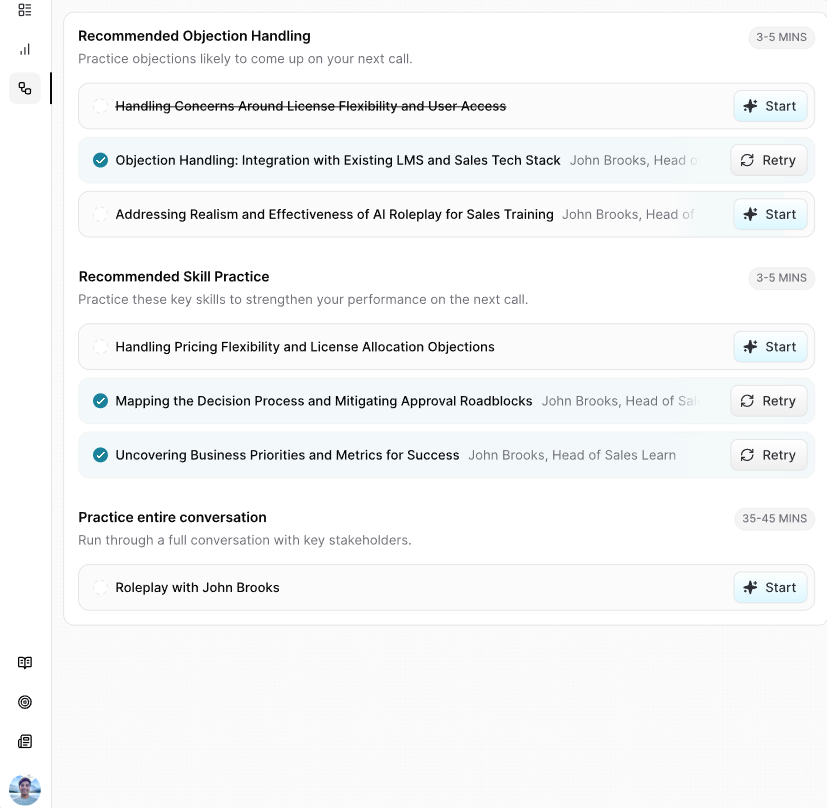
Task: Open Addressing Realism and Effectiveness item title
Action: click(x=334, y=214)
